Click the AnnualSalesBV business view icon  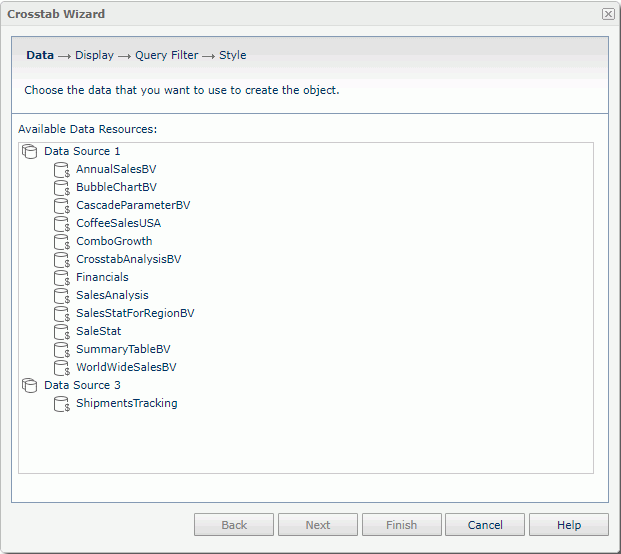(62, 170)
